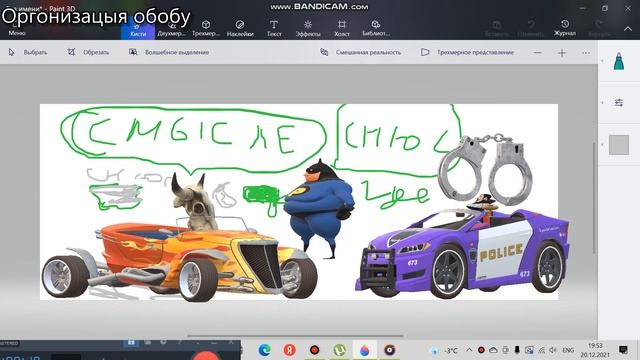Open the Наклейки (Stickers) tab
The image size is (640, 360).
point(240,30)
